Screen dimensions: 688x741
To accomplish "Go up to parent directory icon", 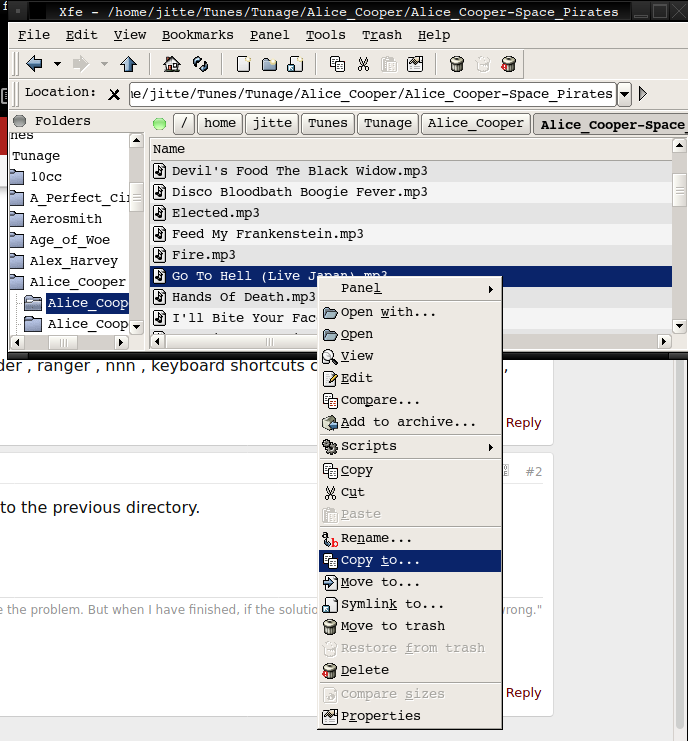I will point(127,64).
